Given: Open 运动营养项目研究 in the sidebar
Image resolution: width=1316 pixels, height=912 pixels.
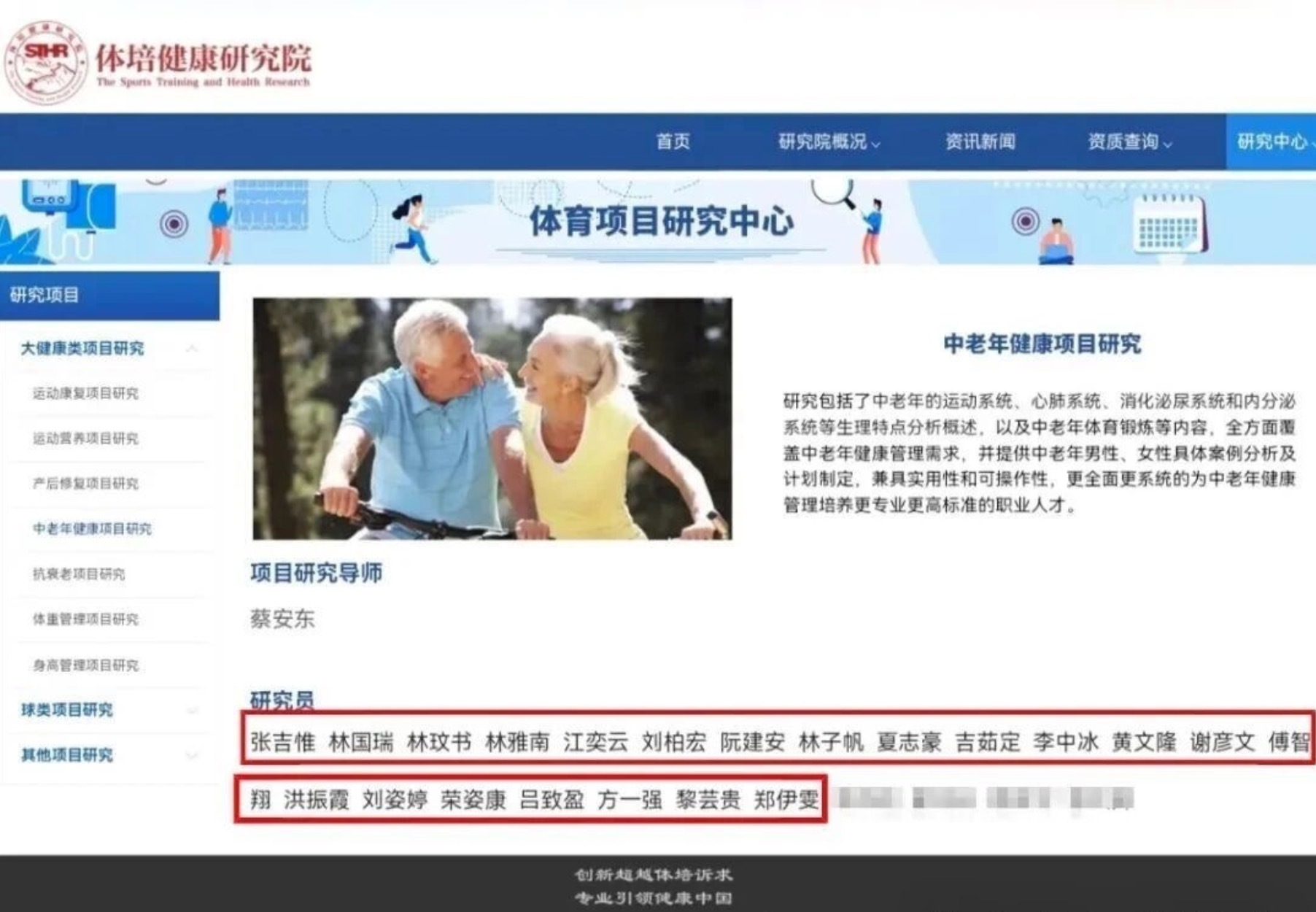Looking at the screenshot, I should click(x=85, y=438).
